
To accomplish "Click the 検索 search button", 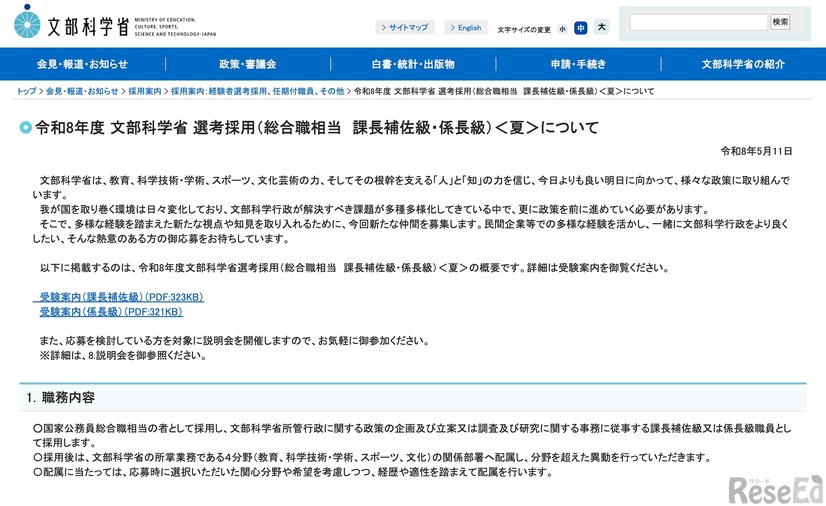I will coord(780,22).
